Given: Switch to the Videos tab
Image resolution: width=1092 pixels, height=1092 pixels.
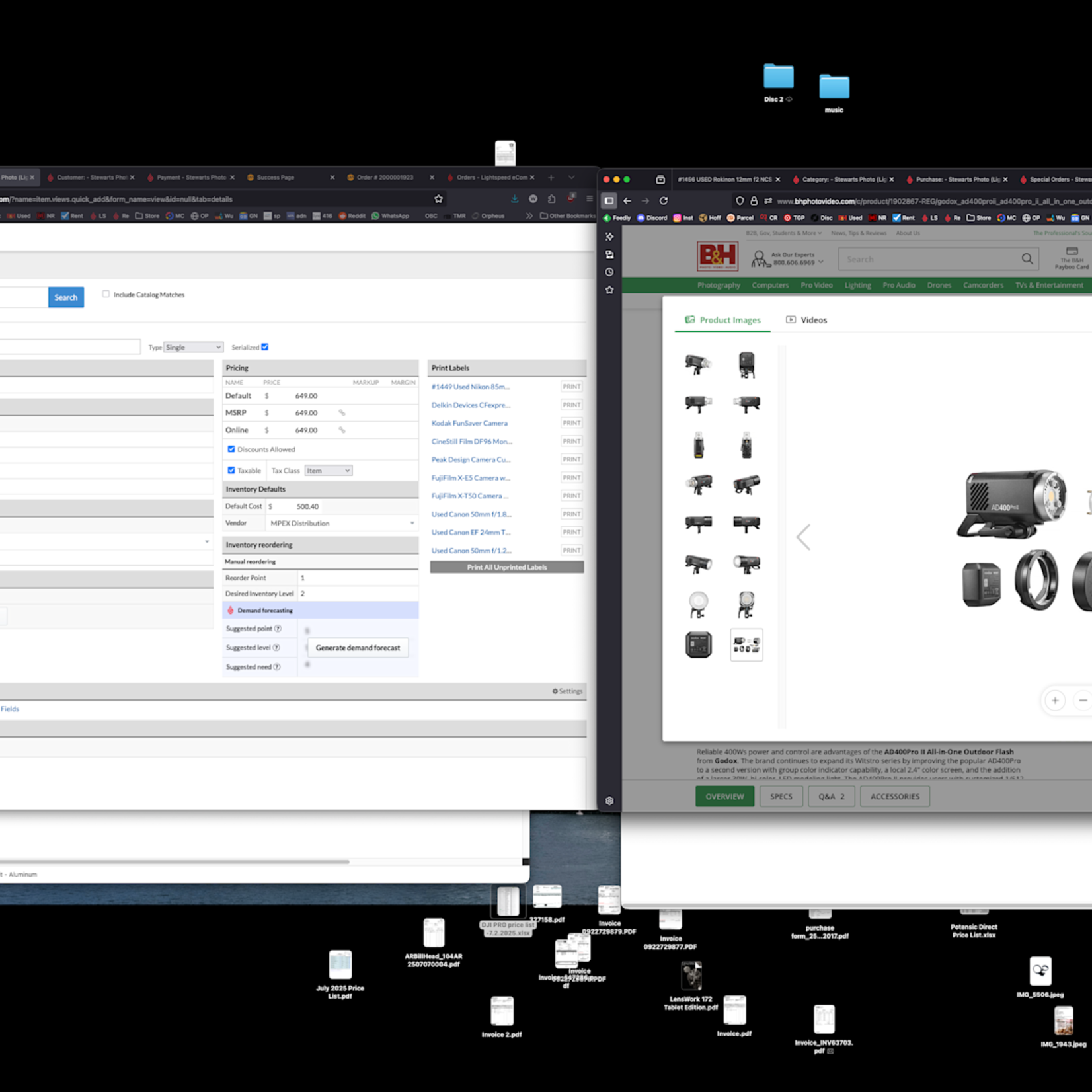Looking at the screenshot, I should 806,320.
